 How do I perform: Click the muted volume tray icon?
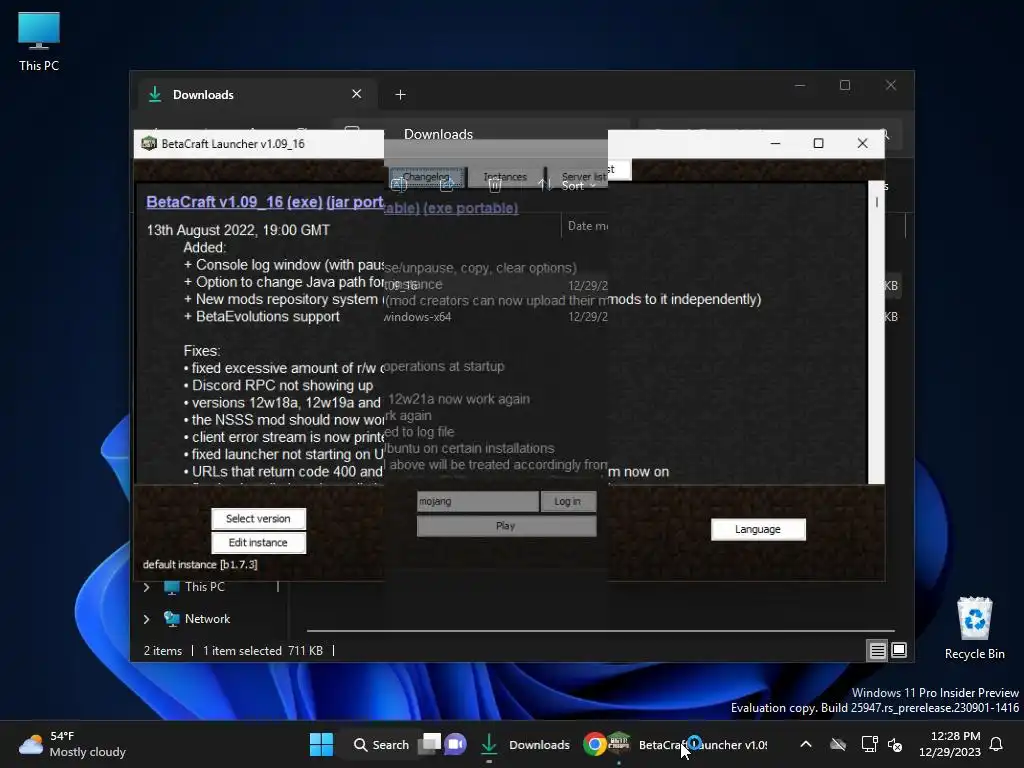tap(895, 744)
